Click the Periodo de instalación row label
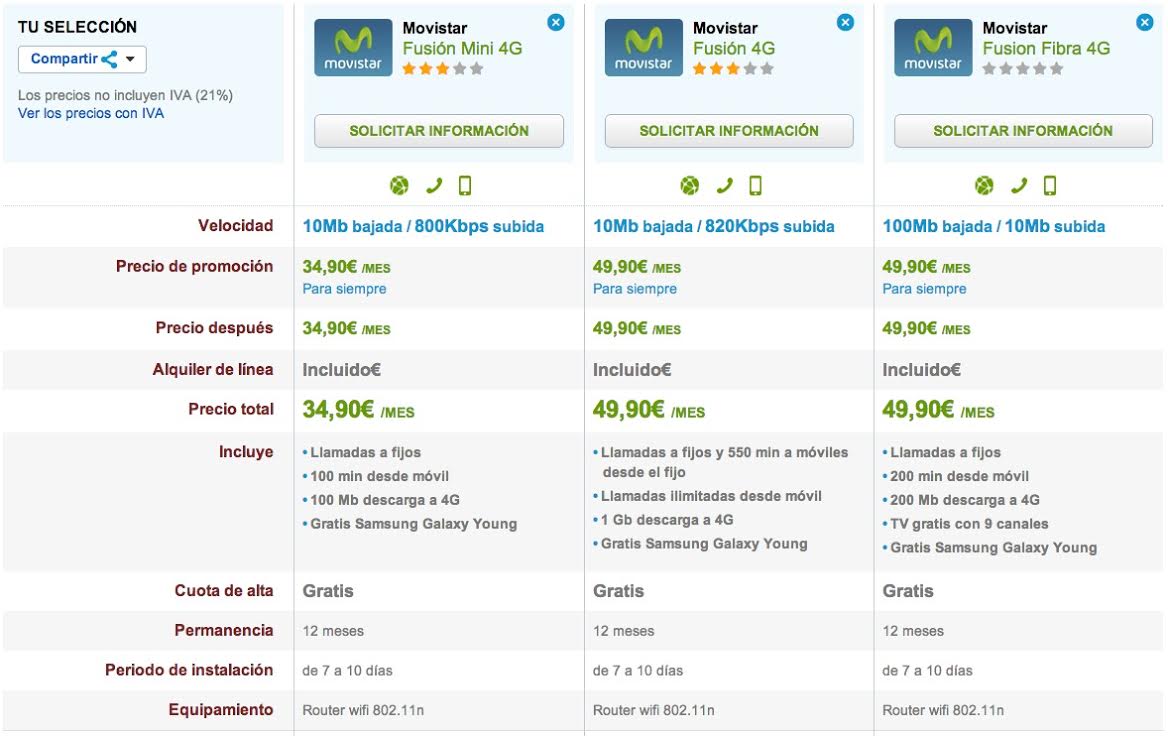 [189, 670]
